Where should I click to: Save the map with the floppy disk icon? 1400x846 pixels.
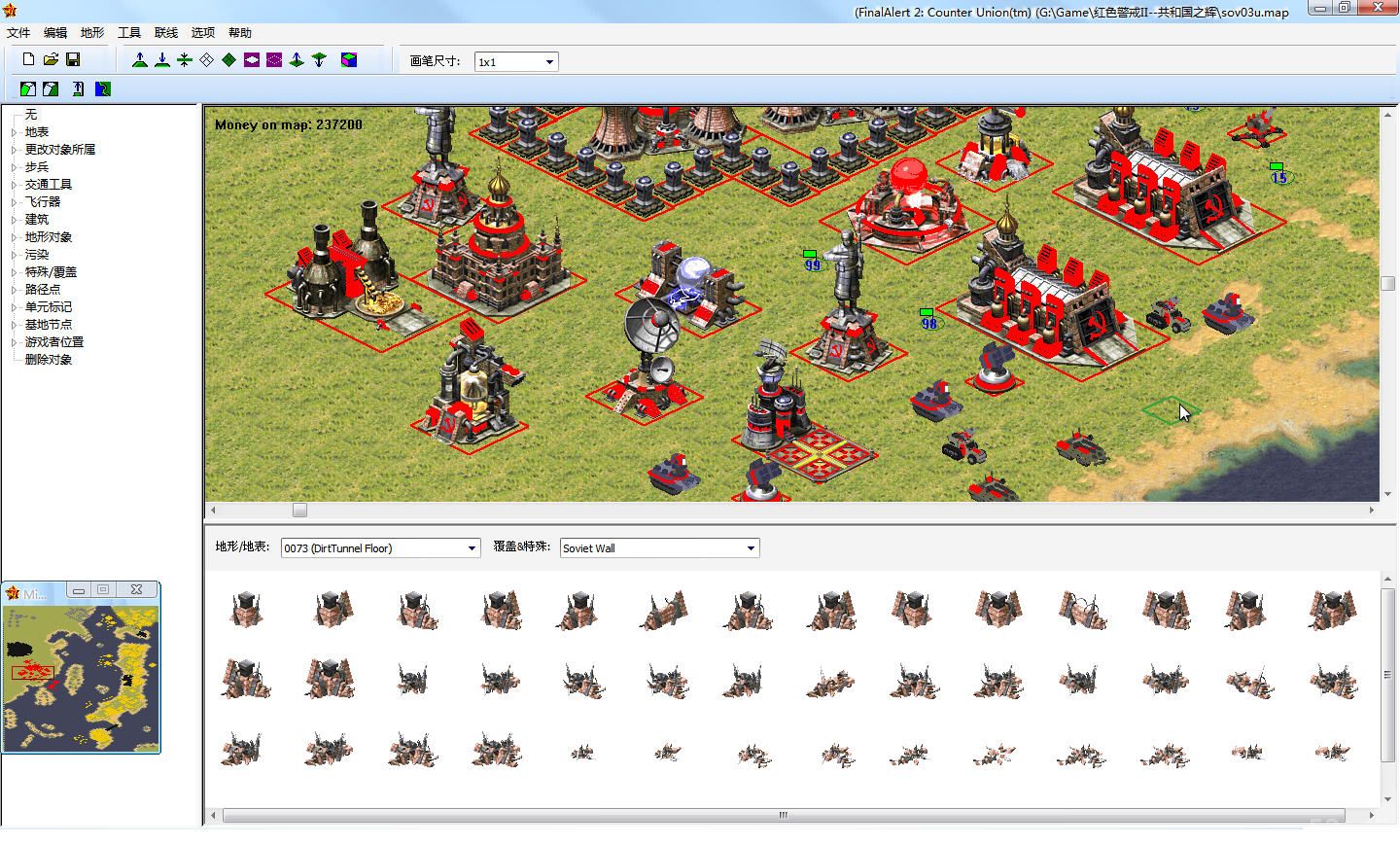[x=73, y=60]
